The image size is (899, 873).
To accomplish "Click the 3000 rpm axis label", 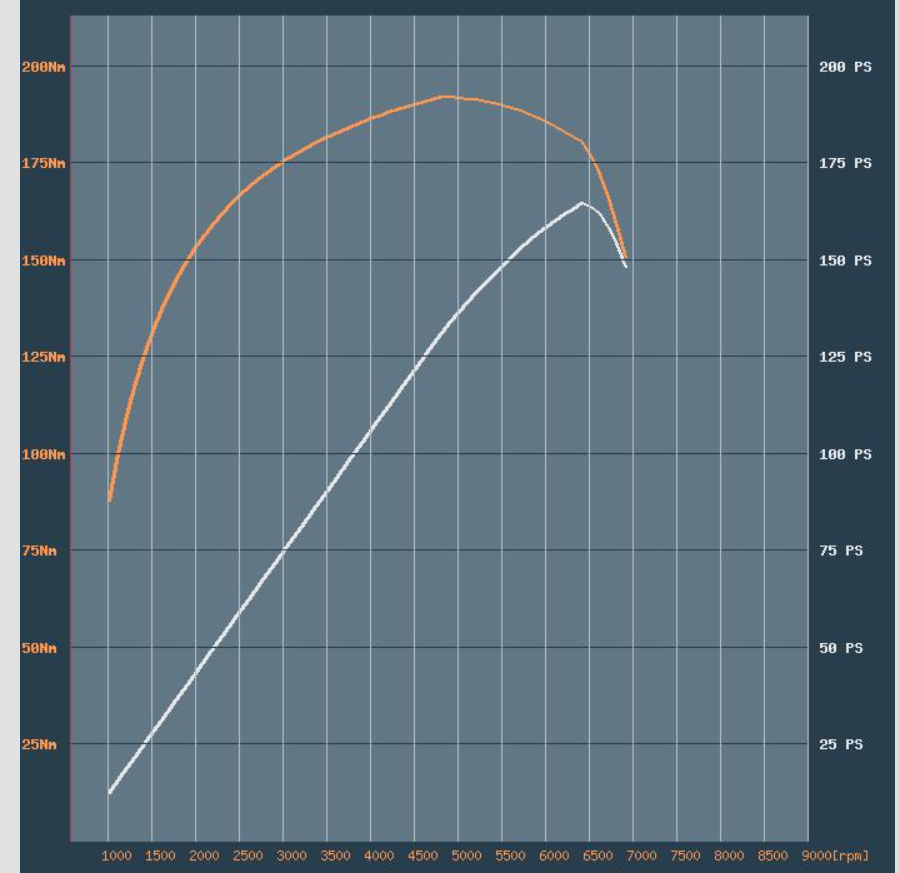I will click(291, 856).
